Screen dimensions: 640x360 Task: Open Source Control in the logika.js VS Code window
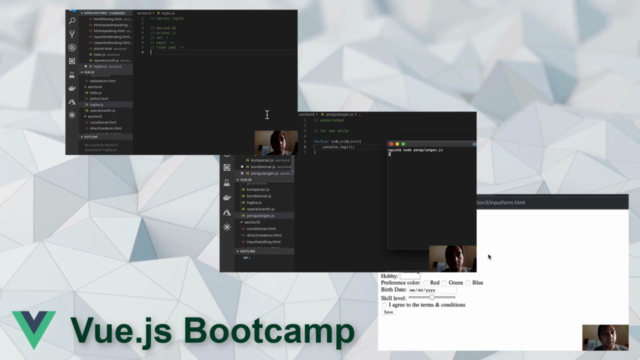coord(72,34)
